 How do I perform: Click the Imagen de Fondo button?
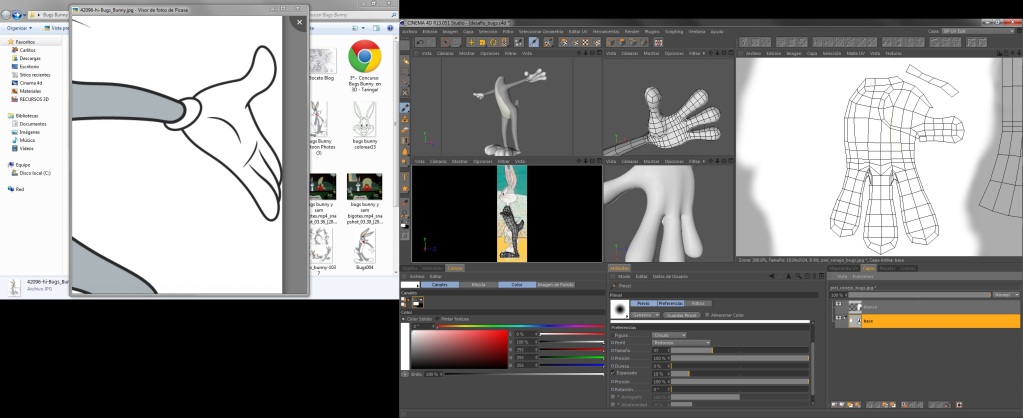click(555, 284)
